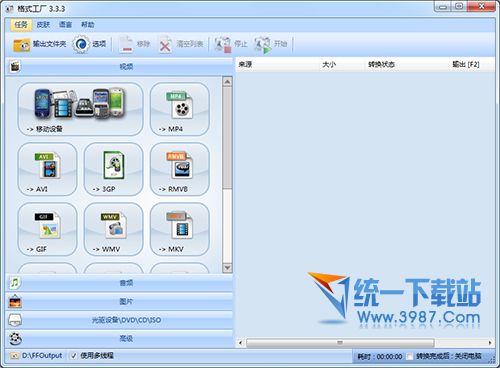Click format list scroll down arrow
This screenshot has width=500, height=368.
click(227, 268)
